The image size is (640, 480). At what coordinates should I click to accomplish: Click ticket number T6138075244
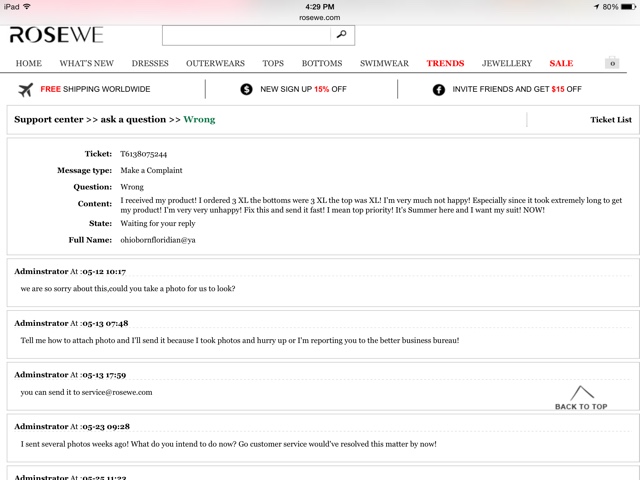click(x=144, y=154)
